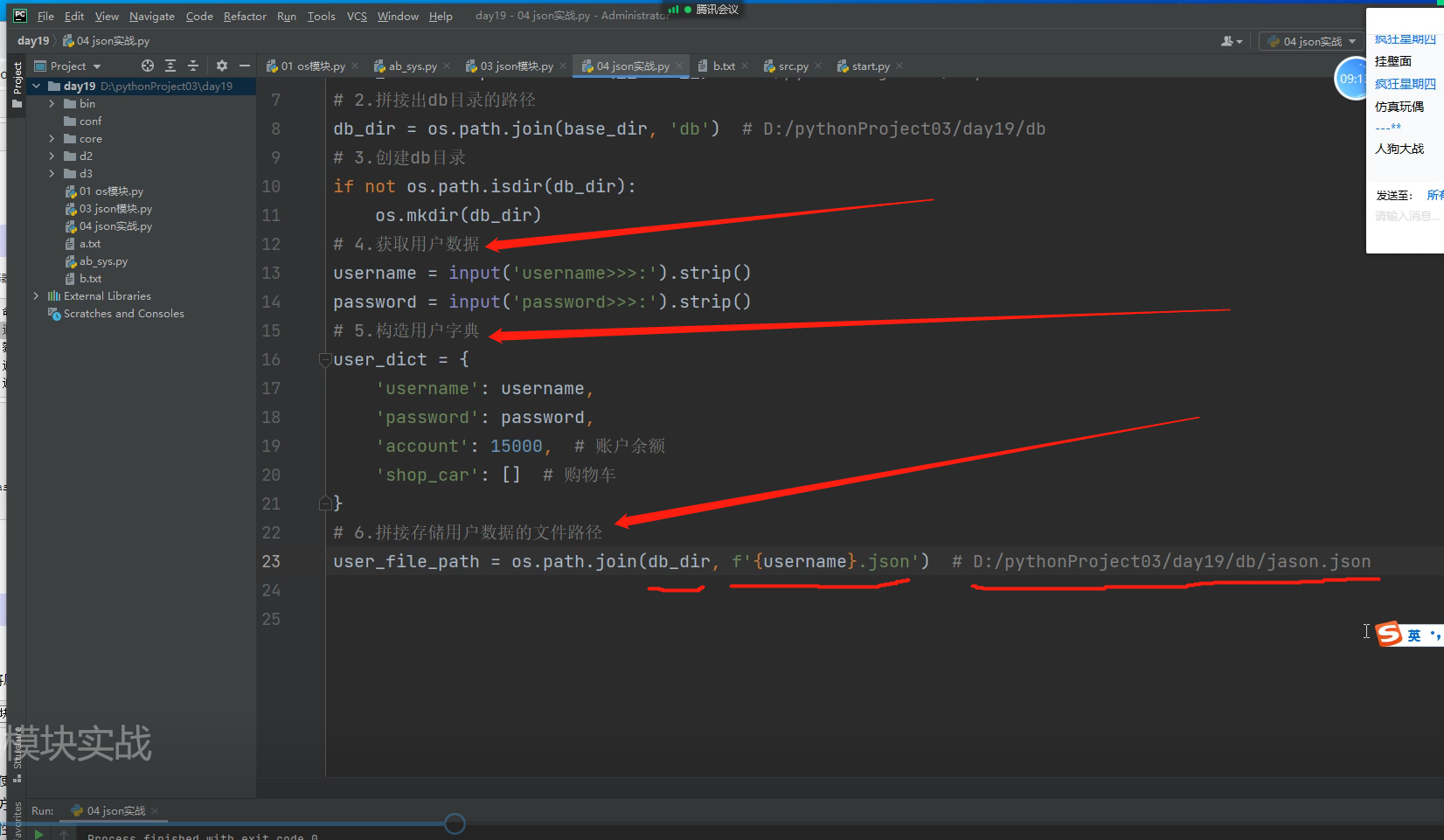Image resolution: width=1444 pixels, height=840 pixels.
Task: Switch to the 03 json模块.py tab
Action: (x=517, y=66)
